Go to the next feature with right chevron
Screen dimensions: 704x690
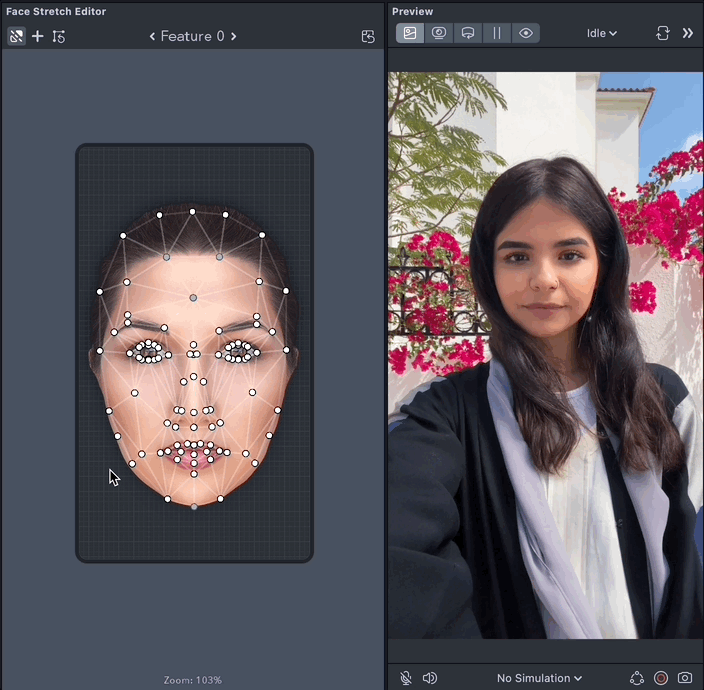(x=234, y=36)
